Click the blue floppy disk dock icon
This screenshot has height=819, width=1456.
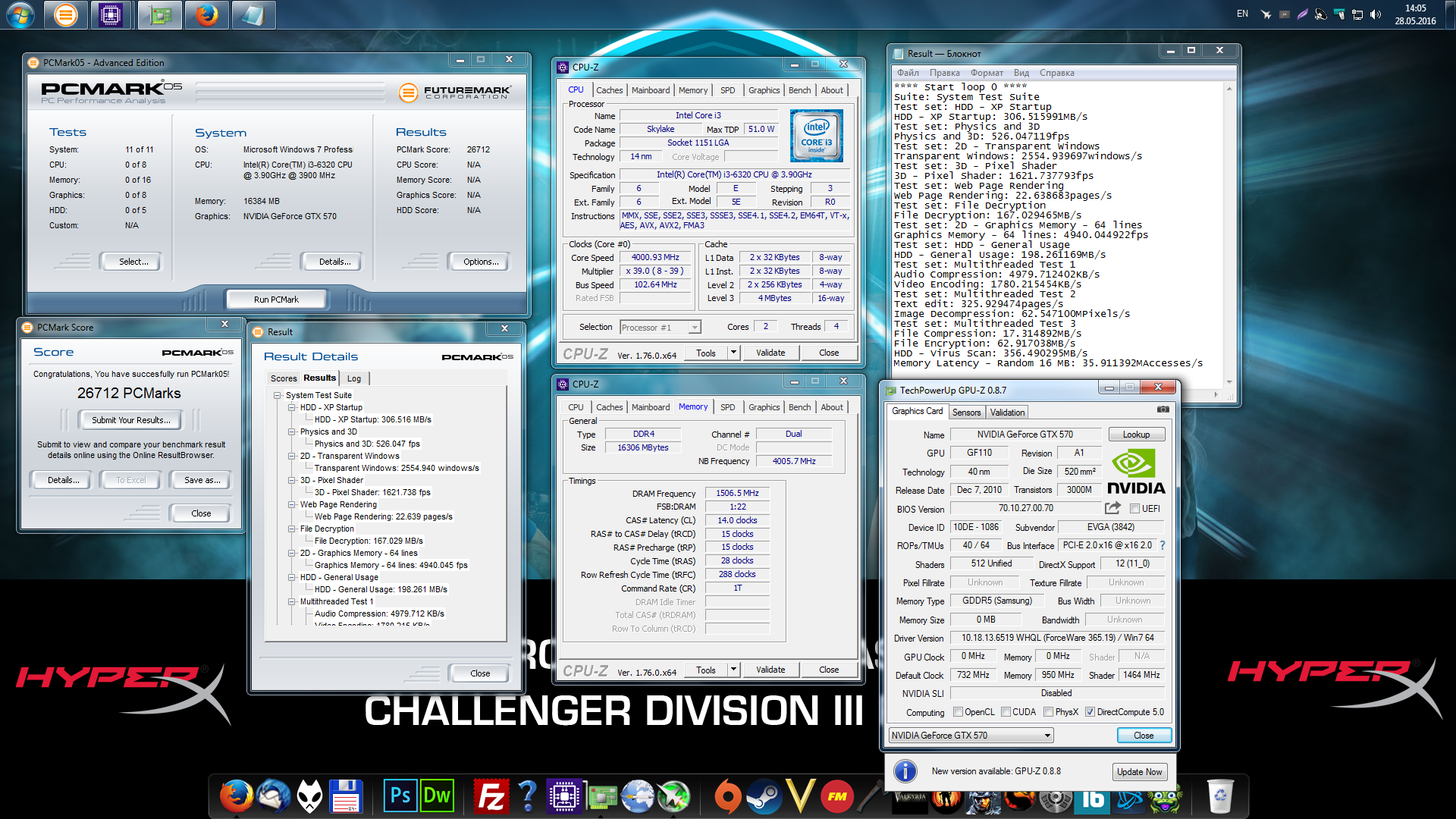coord(346,796)
